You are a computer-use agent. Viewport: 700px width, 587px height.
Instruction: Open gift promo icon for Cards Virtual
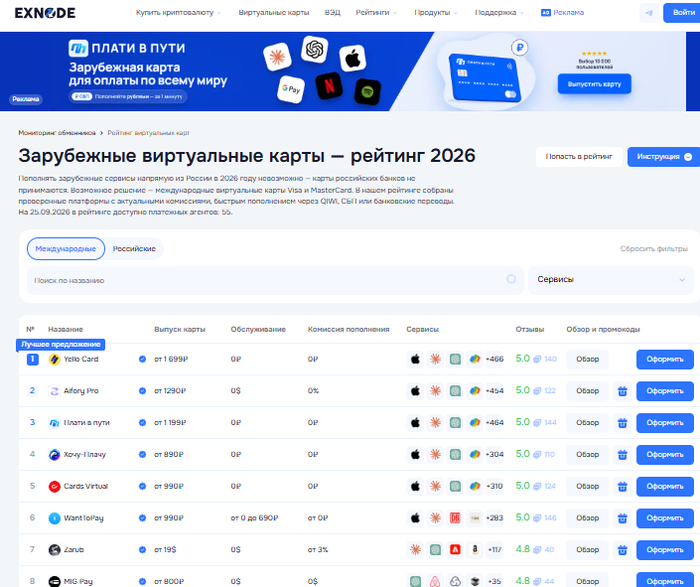click(622, 486)
